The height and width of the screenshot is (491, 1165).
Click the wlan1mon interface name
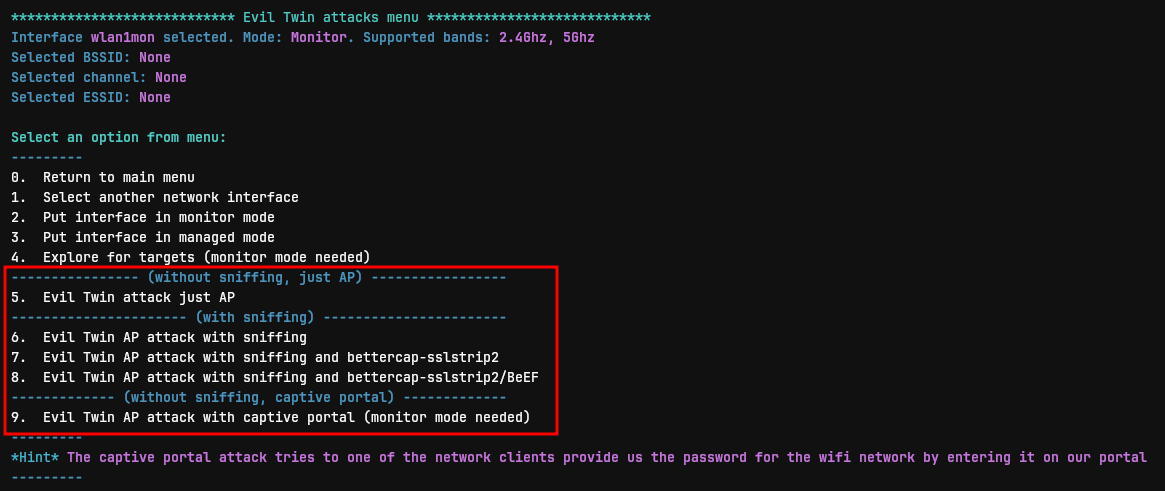click(132, 37)
